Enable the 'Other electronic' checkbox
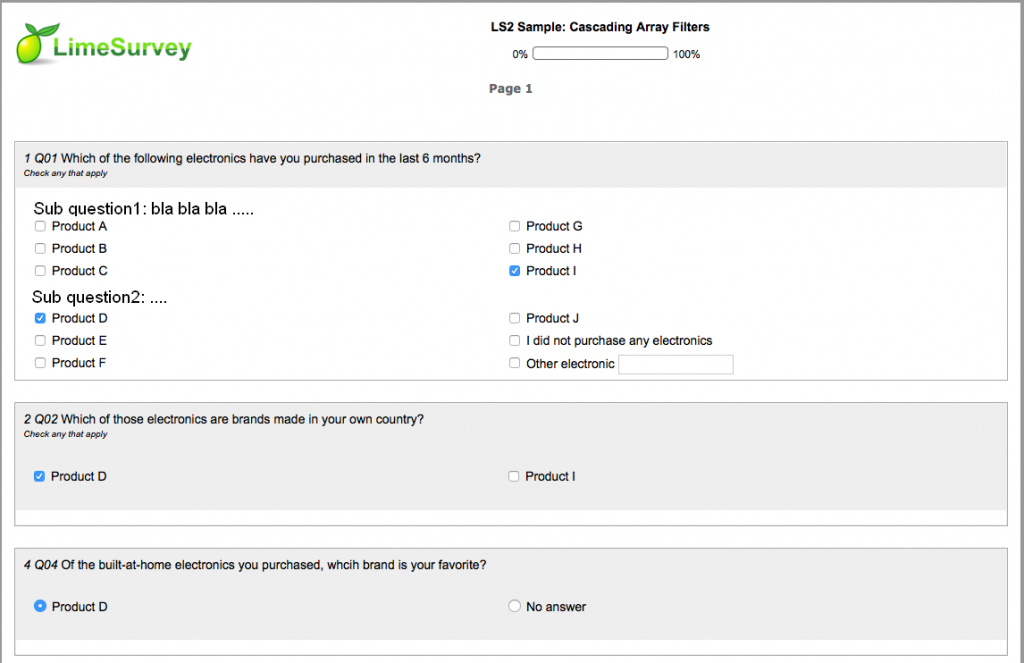 click(514, 364)
